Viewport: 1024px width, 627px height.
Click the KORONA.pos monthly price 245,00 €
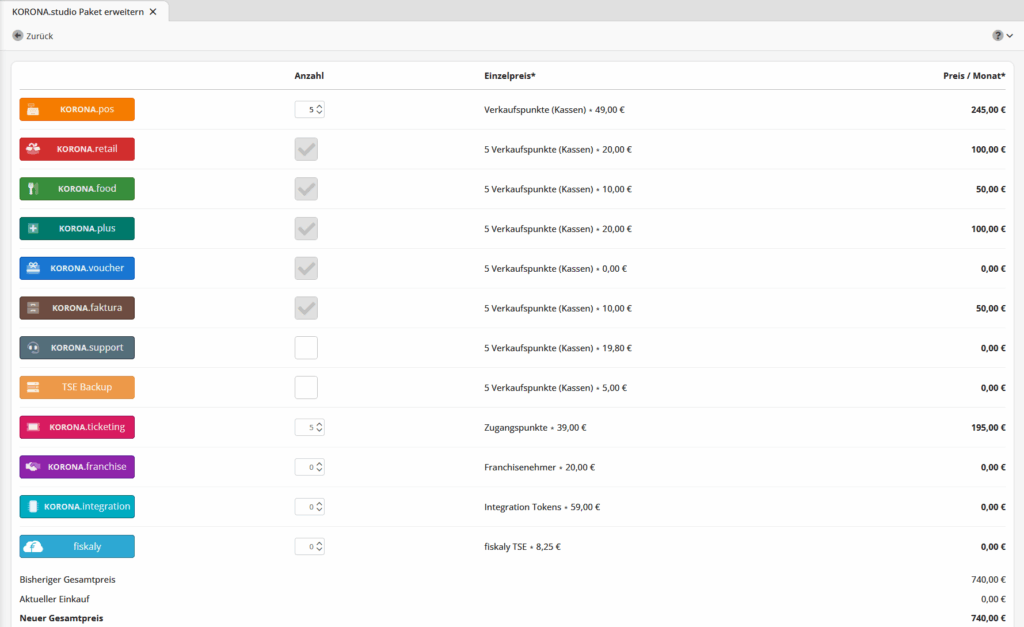tap(988, 110)
